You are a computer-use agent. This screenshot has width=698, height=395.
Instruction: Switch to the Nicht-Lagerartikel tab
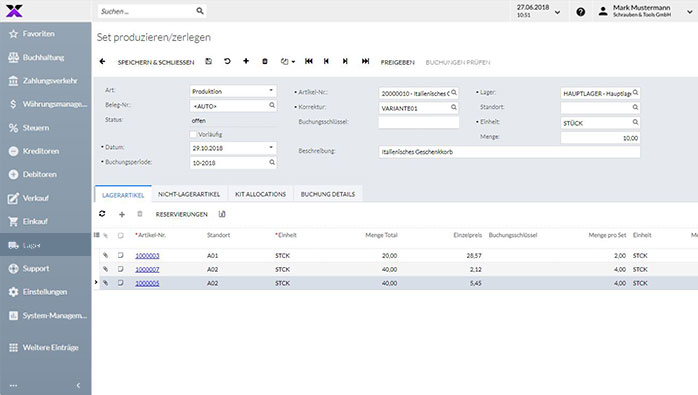point(189,194)
